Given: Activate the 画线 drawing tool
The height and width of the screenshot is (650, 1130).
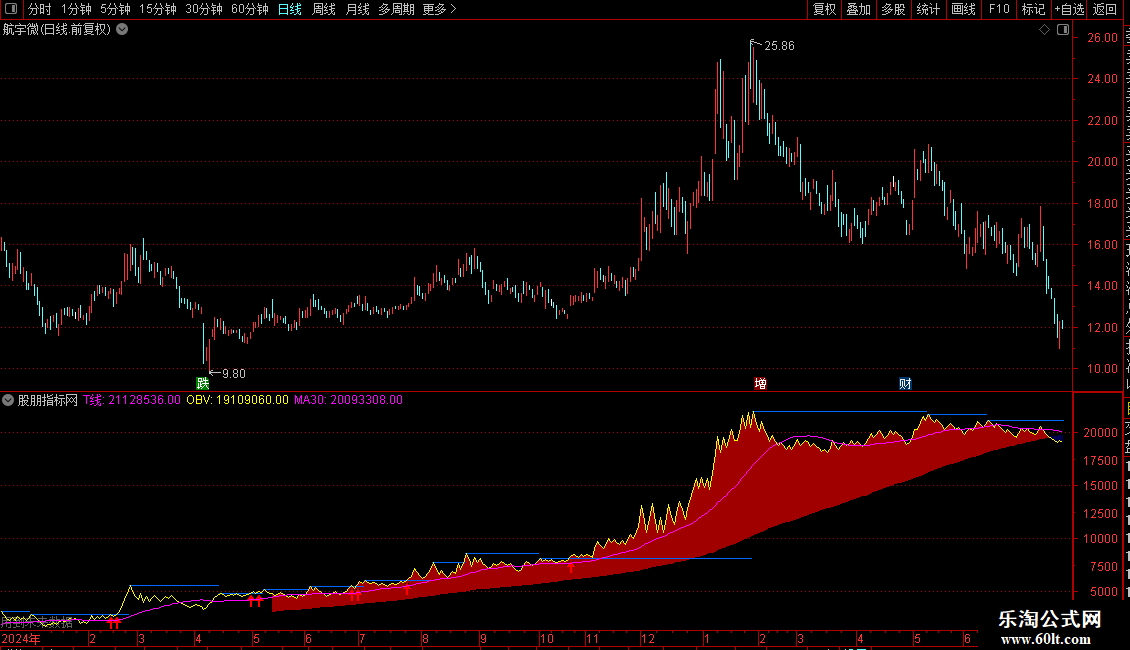Looking at the screenshot, I should point(963,9).
